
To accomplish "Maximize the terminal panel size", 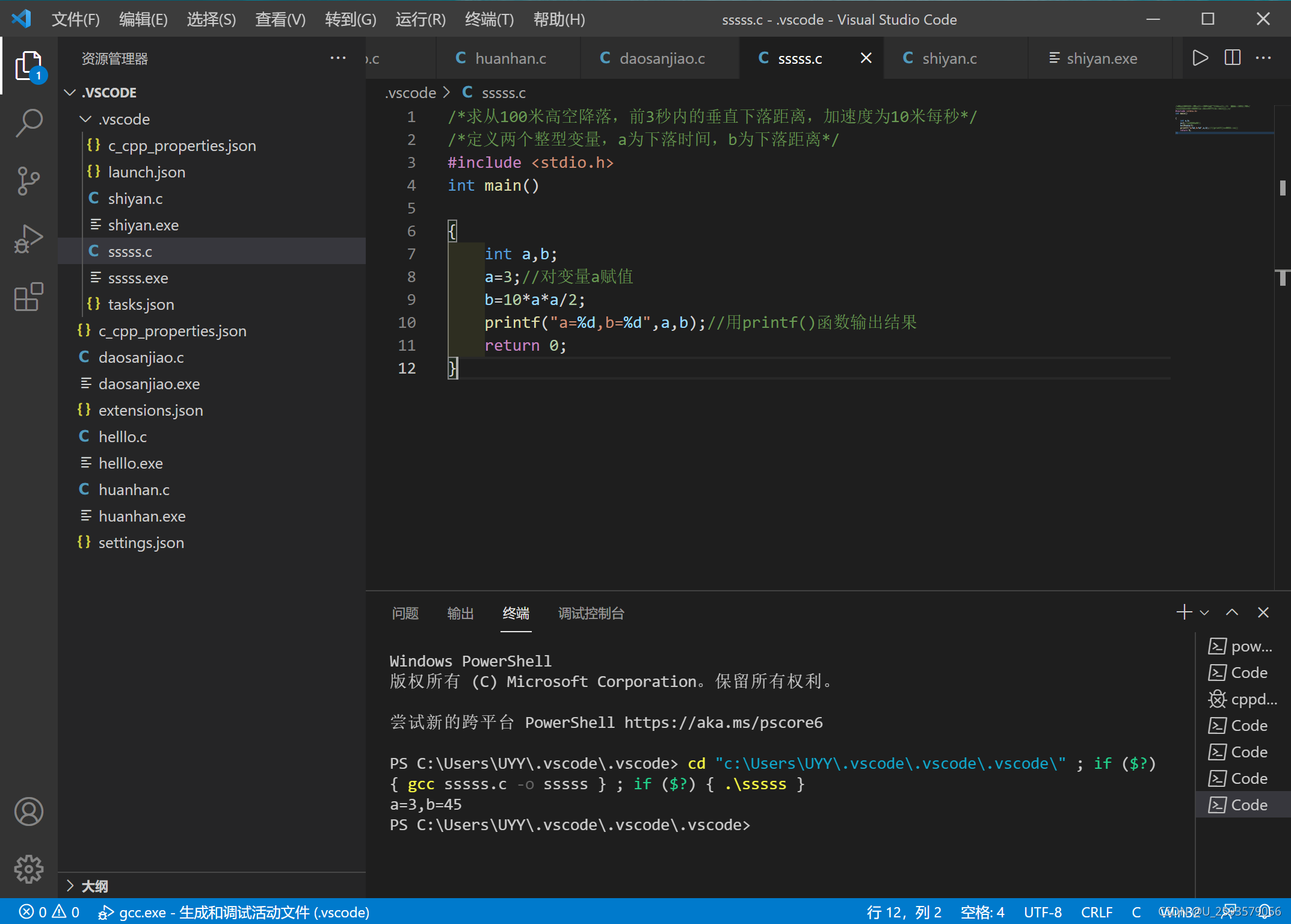I will coord(1232,612).
